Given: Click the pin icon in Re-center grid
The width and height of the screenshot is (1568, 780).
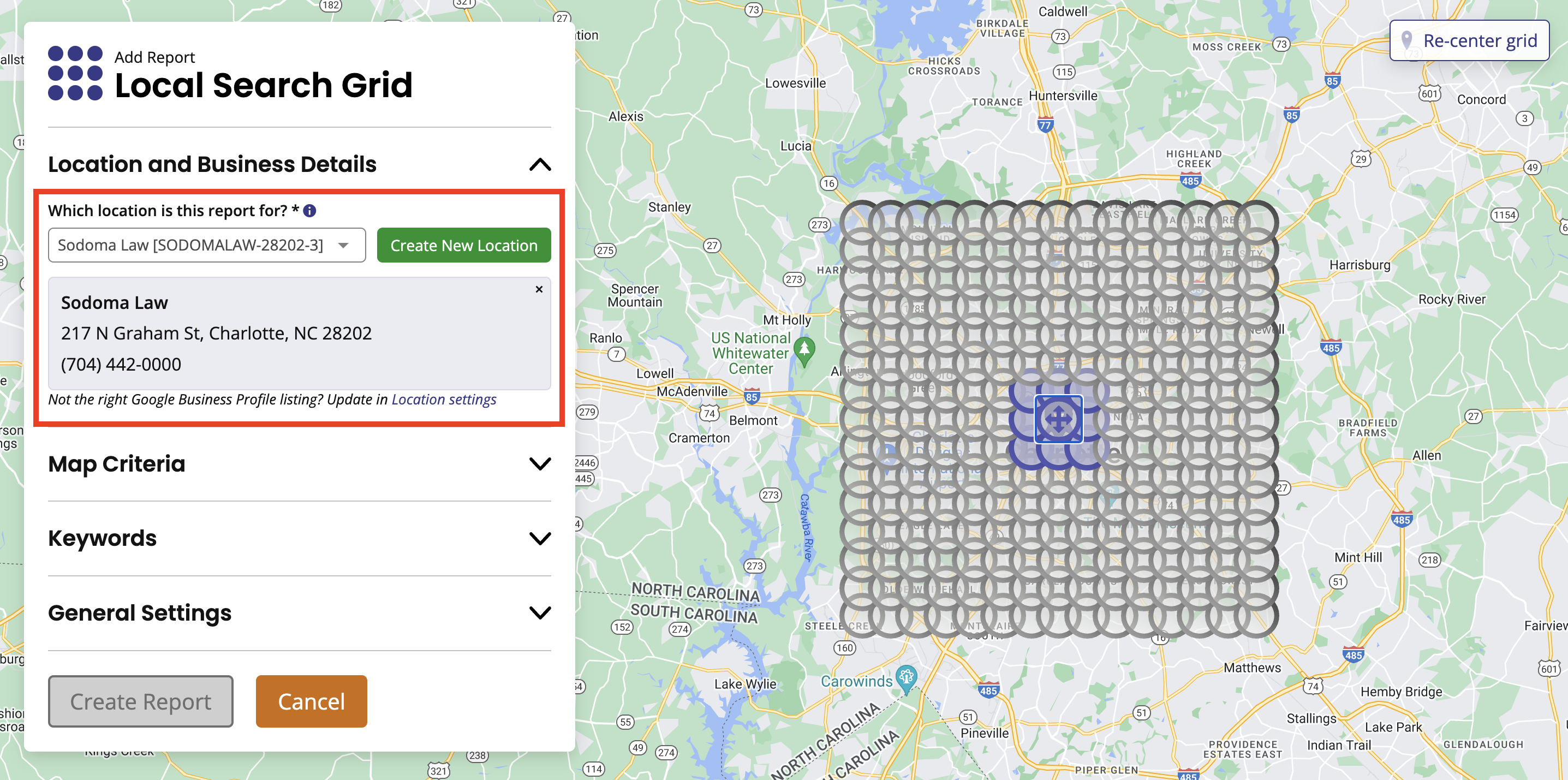Looking at the screenshot, I should pyautogui.click(x=1406, y=41).
